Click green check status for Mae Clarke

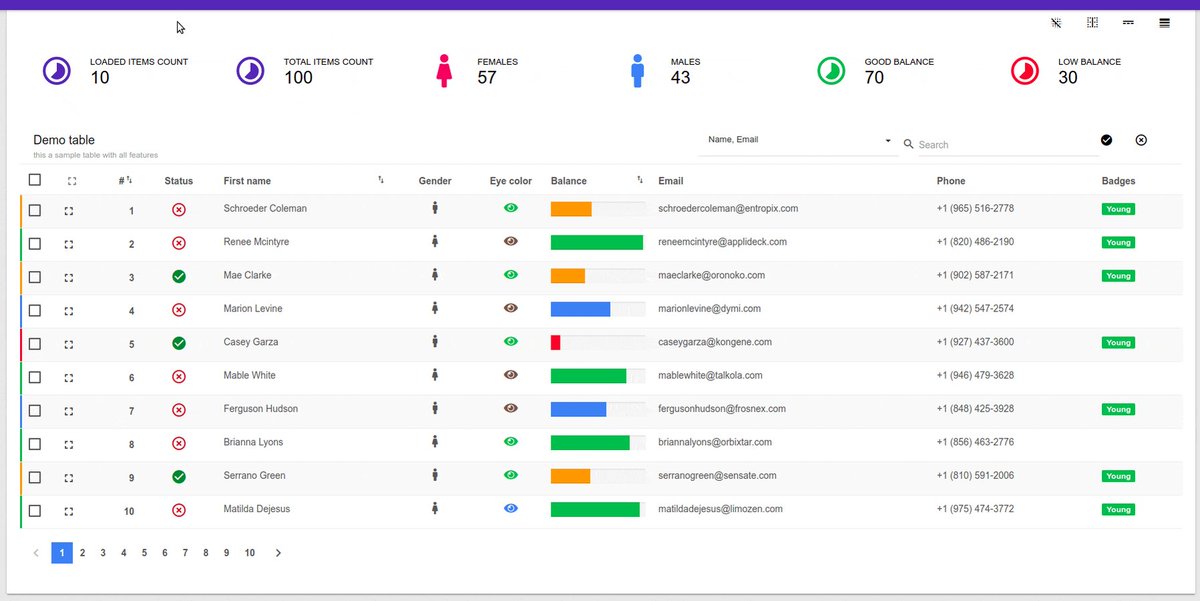[179, 276]
